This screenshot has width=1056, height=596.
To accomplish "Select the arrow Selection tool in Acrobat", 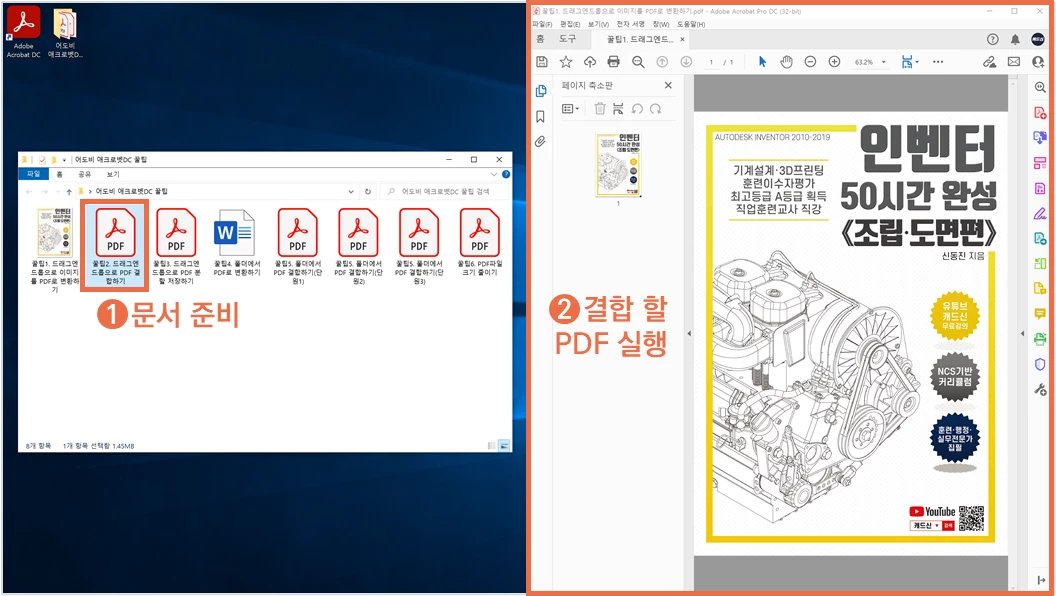I will 762,62.
